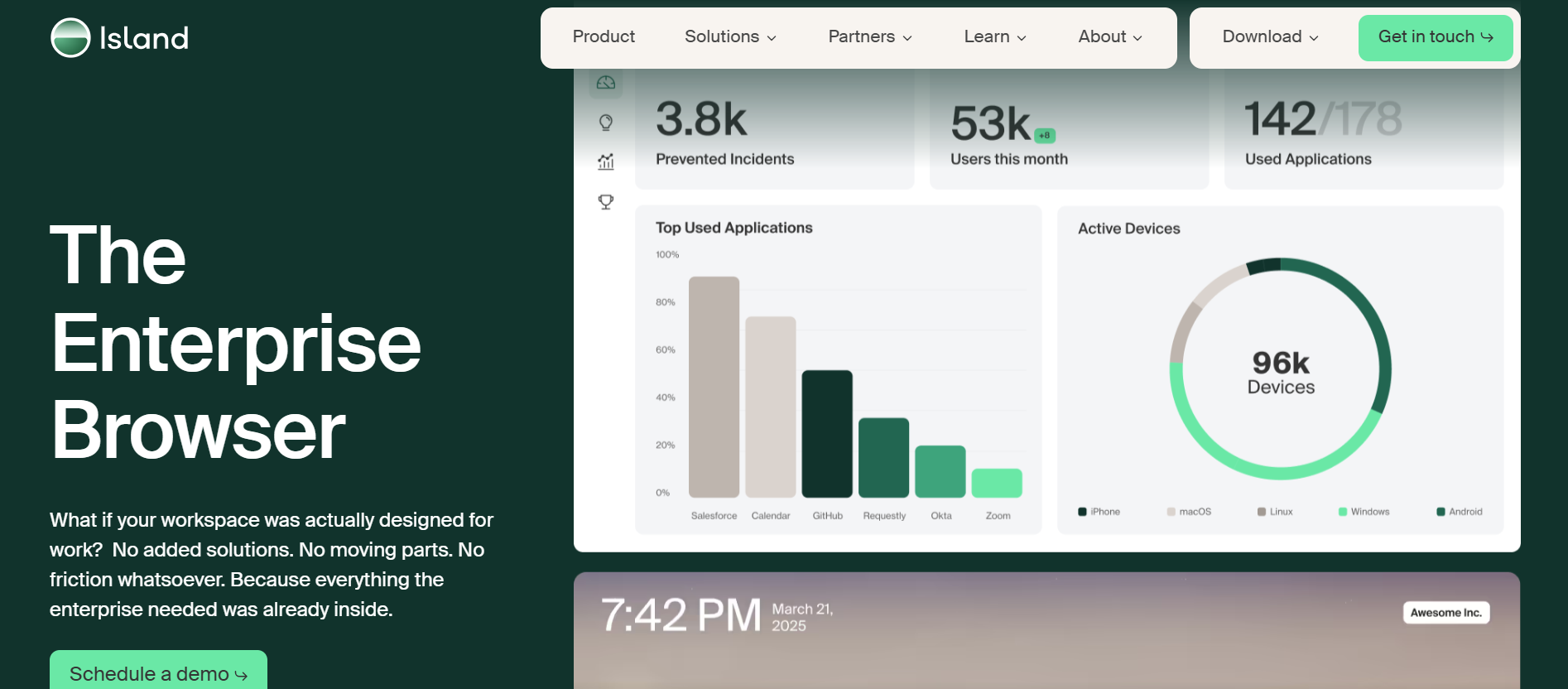Click the Prevented Incidents label
This screenshot has height=689, width=1568.
click(x=724, y=159)
